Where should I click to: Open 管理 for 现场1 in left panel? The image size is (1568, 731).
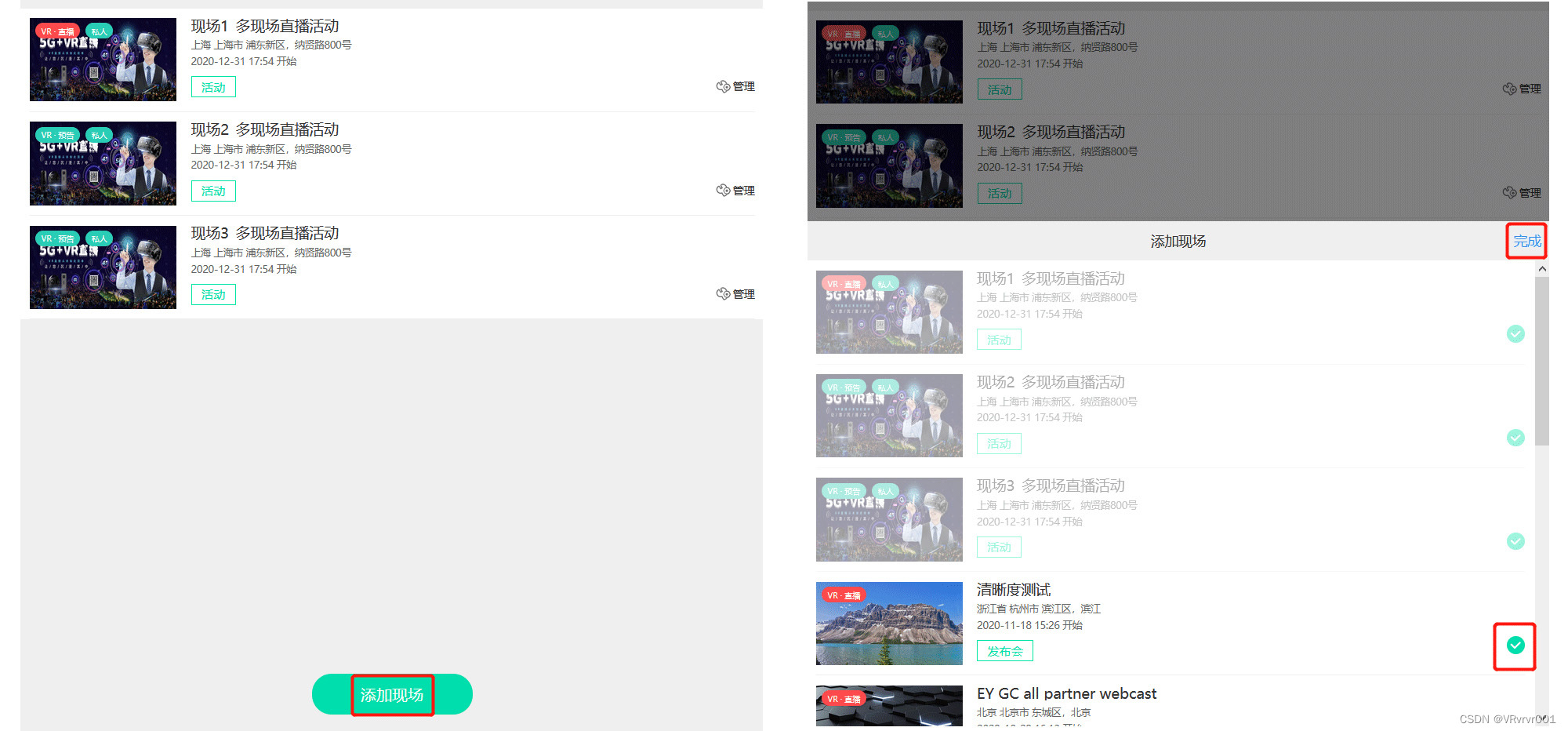click(735, 86)
